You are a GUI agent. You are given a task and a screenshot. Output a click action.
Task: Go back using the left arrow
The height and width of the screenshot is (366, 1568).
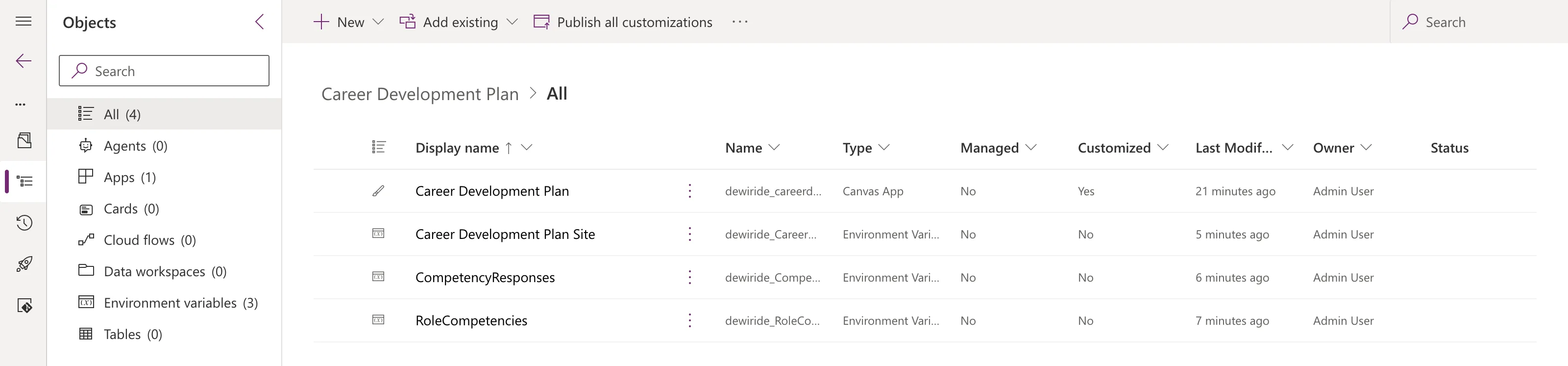click(23, 61)
